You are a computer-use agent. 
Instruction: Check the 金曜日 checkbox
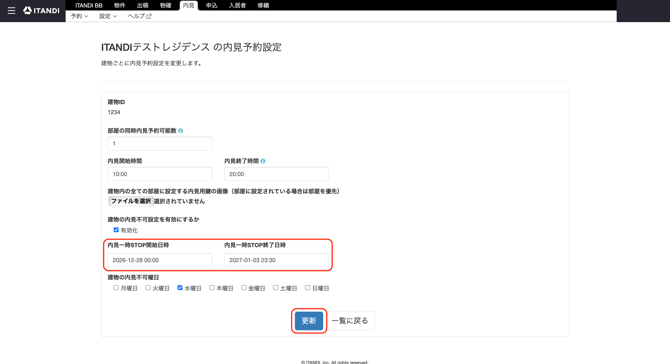click(x=244, y=288)
